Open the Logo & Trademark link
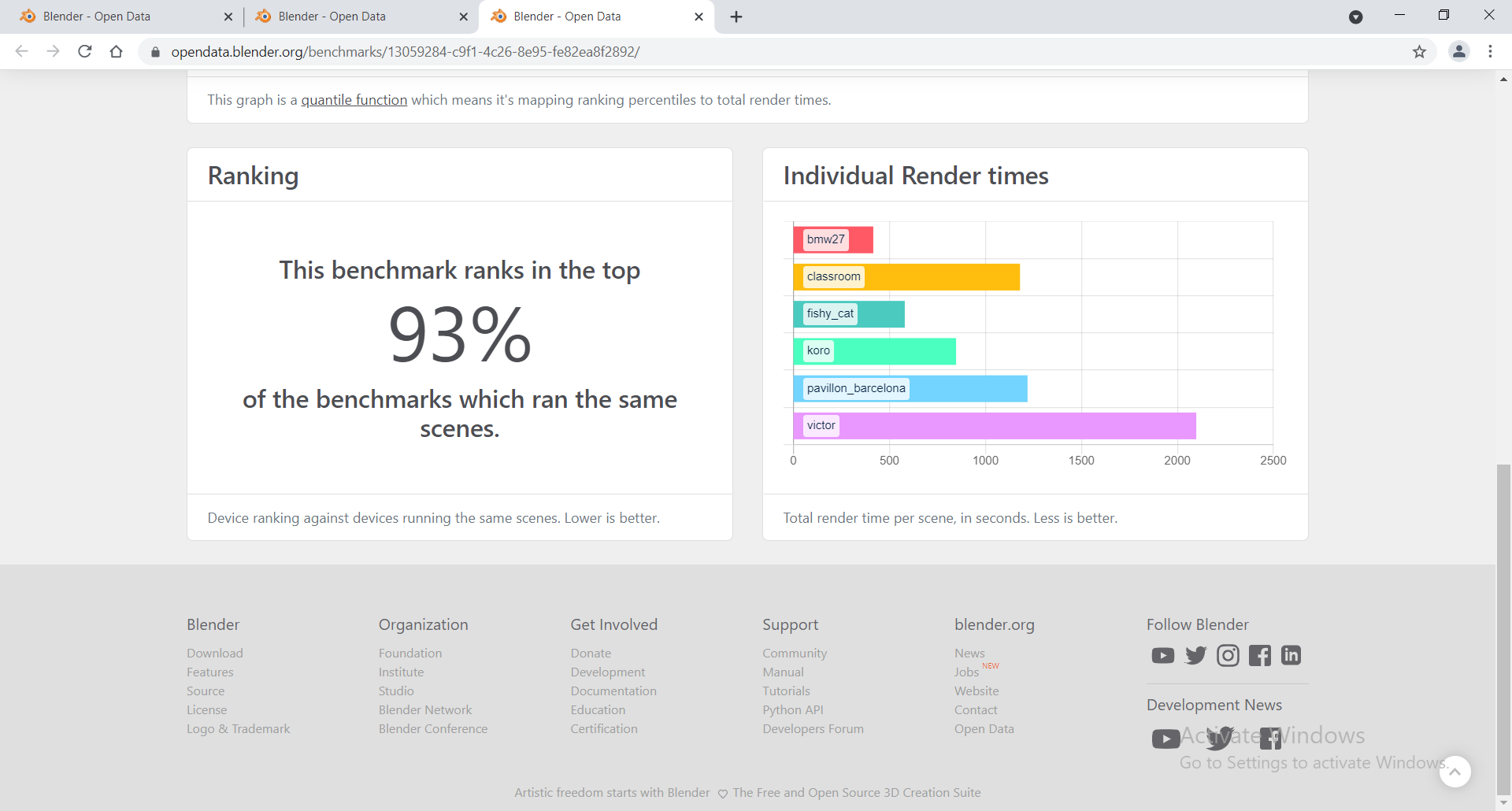This screenshot has height=811, width=1512. 238,729
